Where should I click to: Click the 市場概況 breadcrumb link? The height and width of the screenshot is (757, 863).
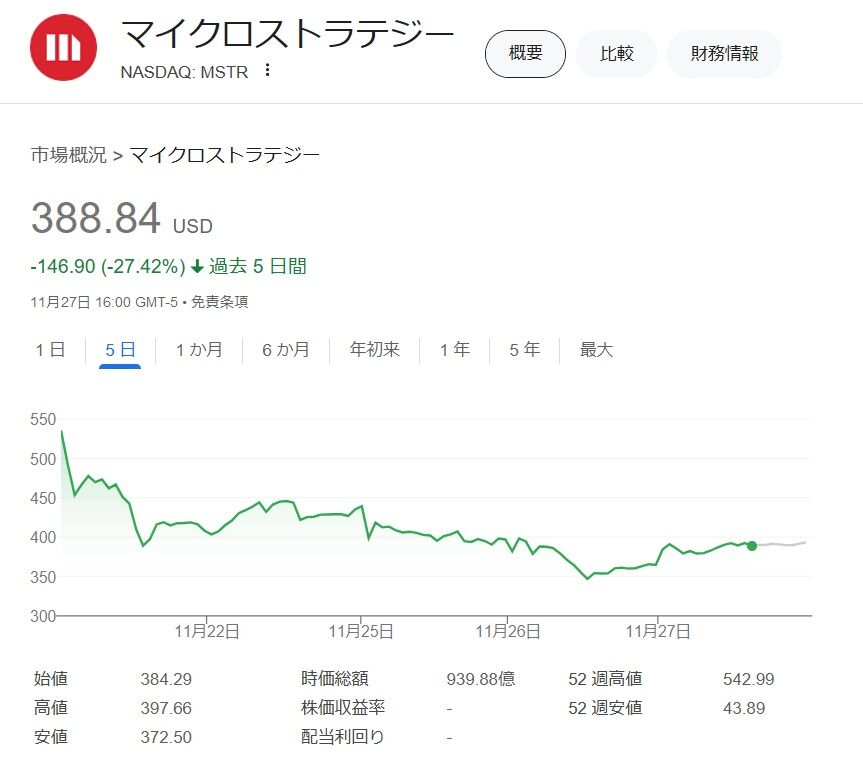point(68,155)
